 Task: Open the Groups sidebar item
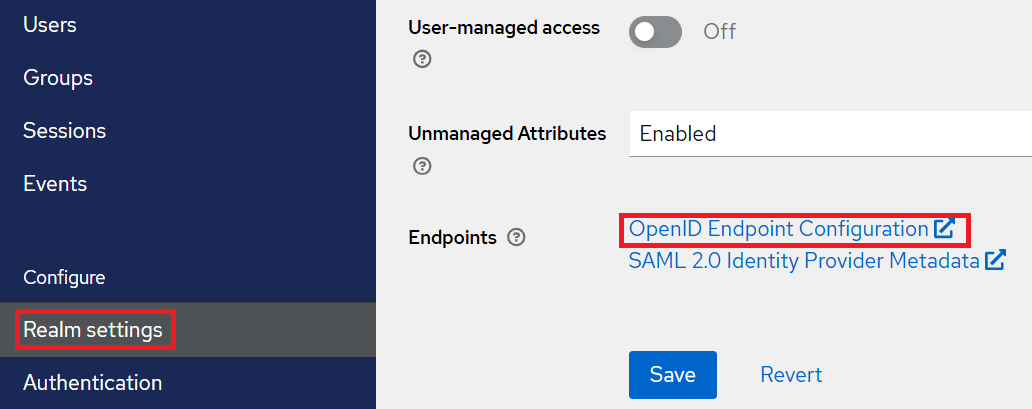coord(58,77)
